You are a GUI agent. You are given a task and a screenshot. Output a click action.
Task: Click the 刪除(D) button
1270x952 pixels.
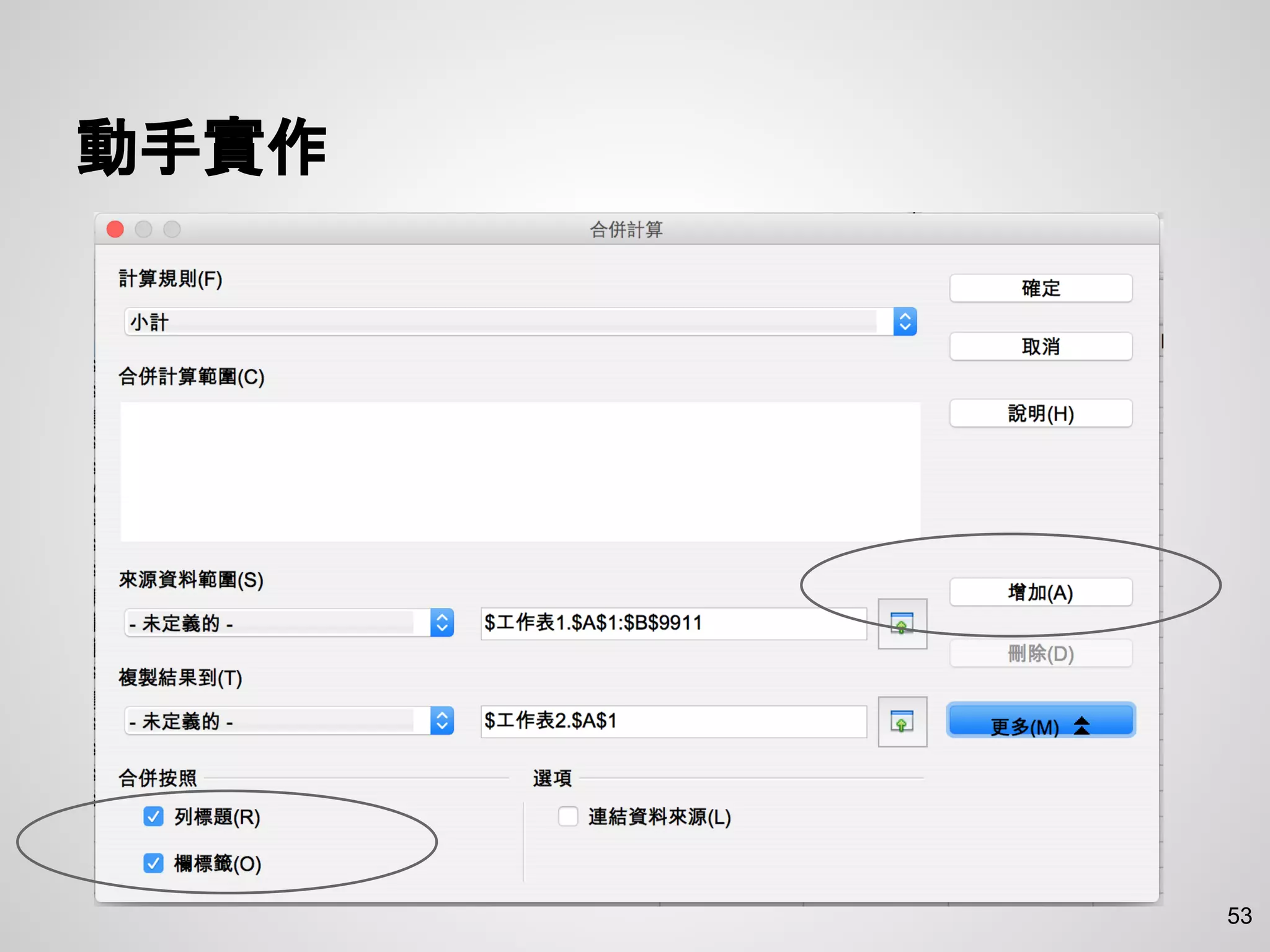1040,653
